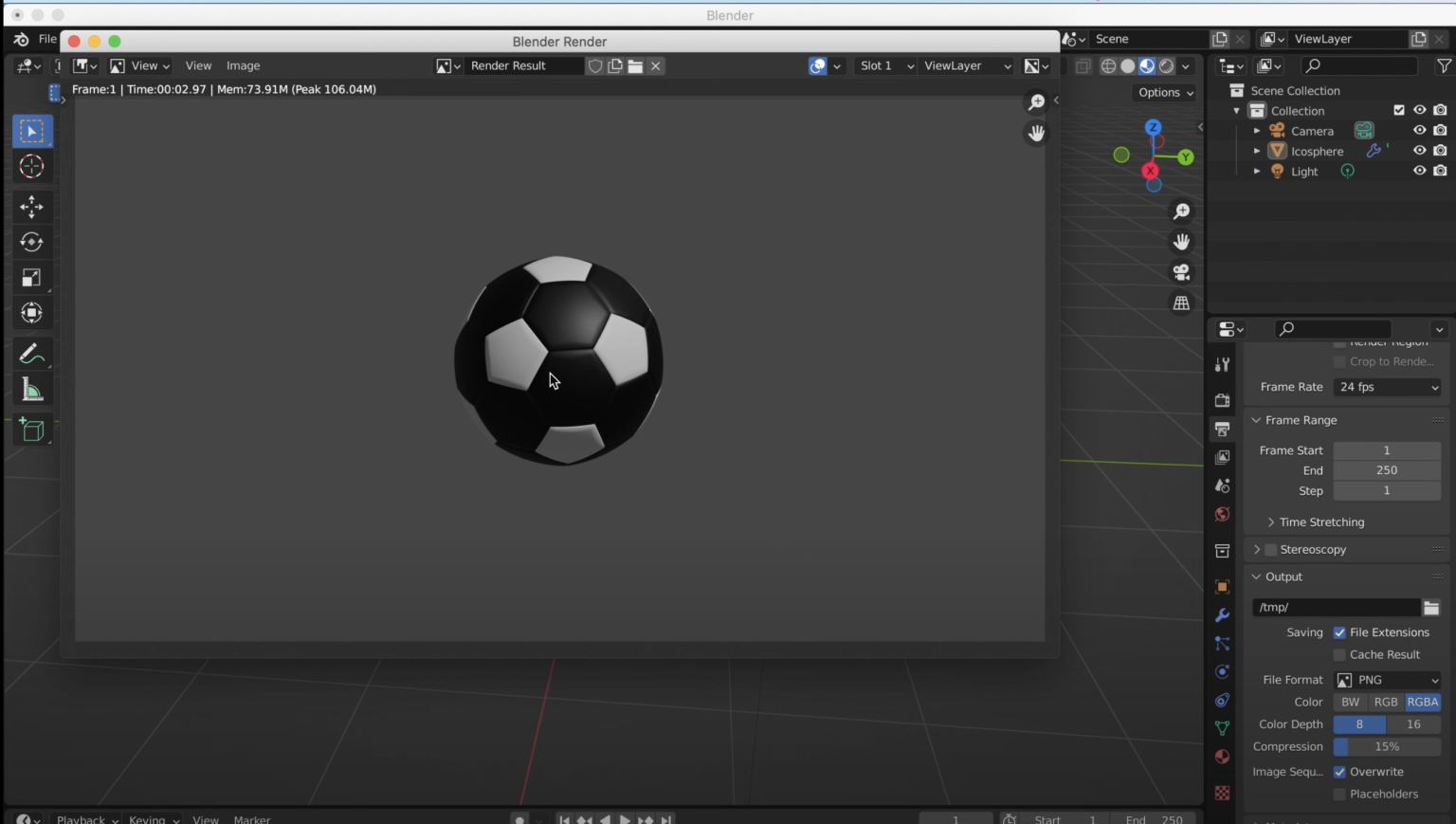The image size is (1456, 824).
Task: Disable the Overwrite output option
Action: pos(1339,771)
